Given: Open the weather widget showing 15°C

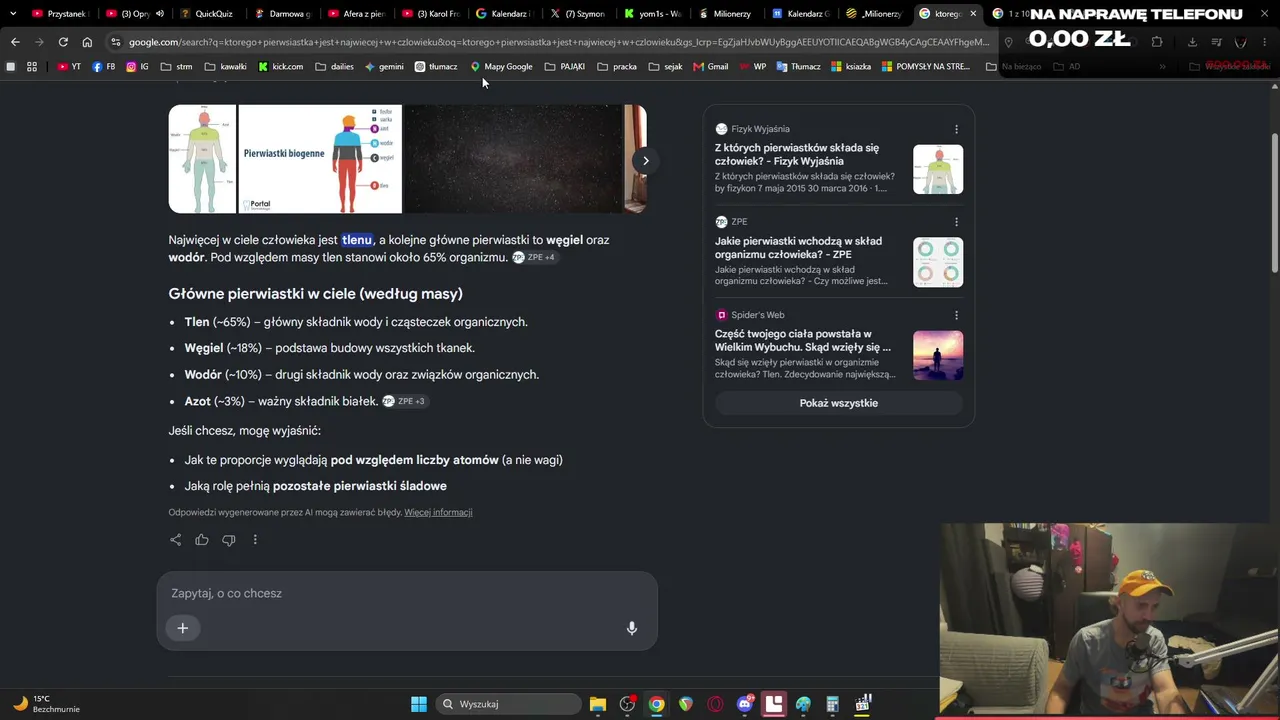Looking at the screenshot, I should coord(45,704).
